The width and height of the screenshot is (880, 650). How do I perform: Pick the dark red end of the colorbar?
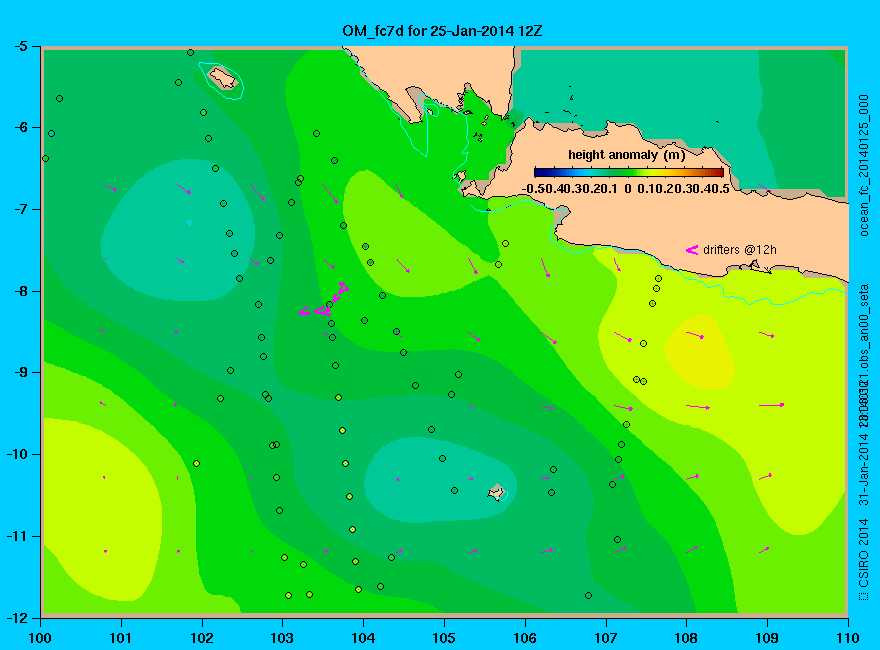(x=719, y=172)
